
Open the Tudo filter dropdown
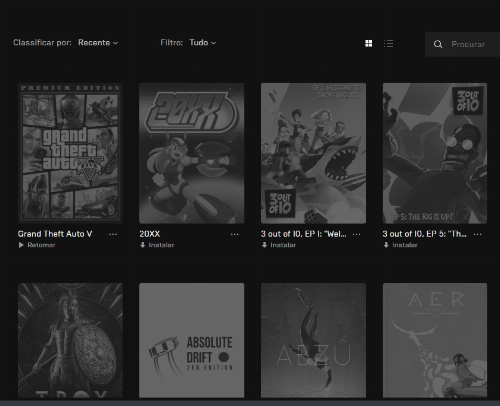(203, 43)
